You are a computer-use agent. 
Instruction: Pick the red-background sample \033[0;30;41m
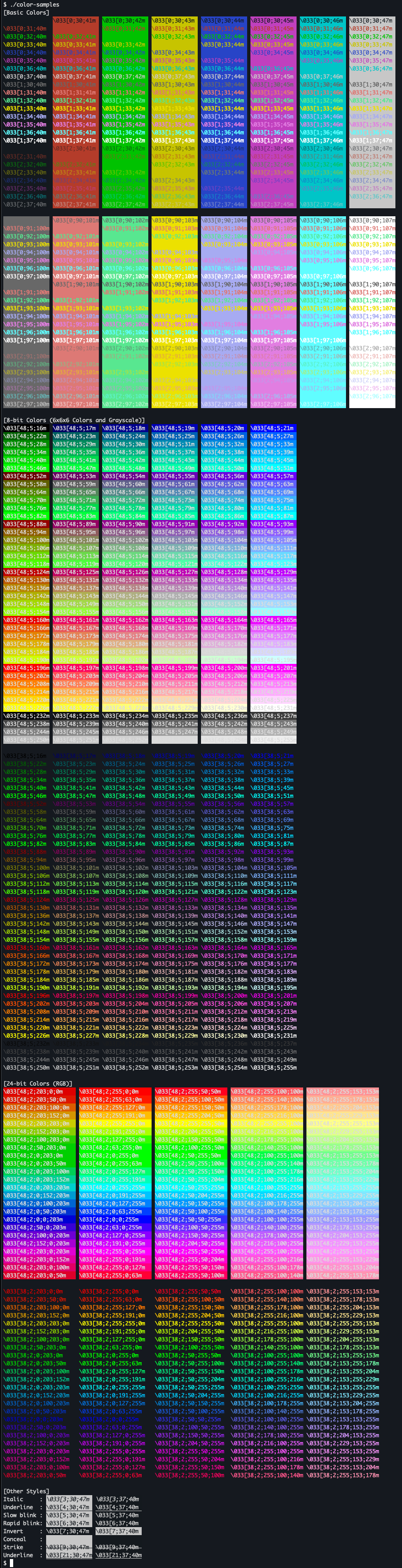coord(74,20)
